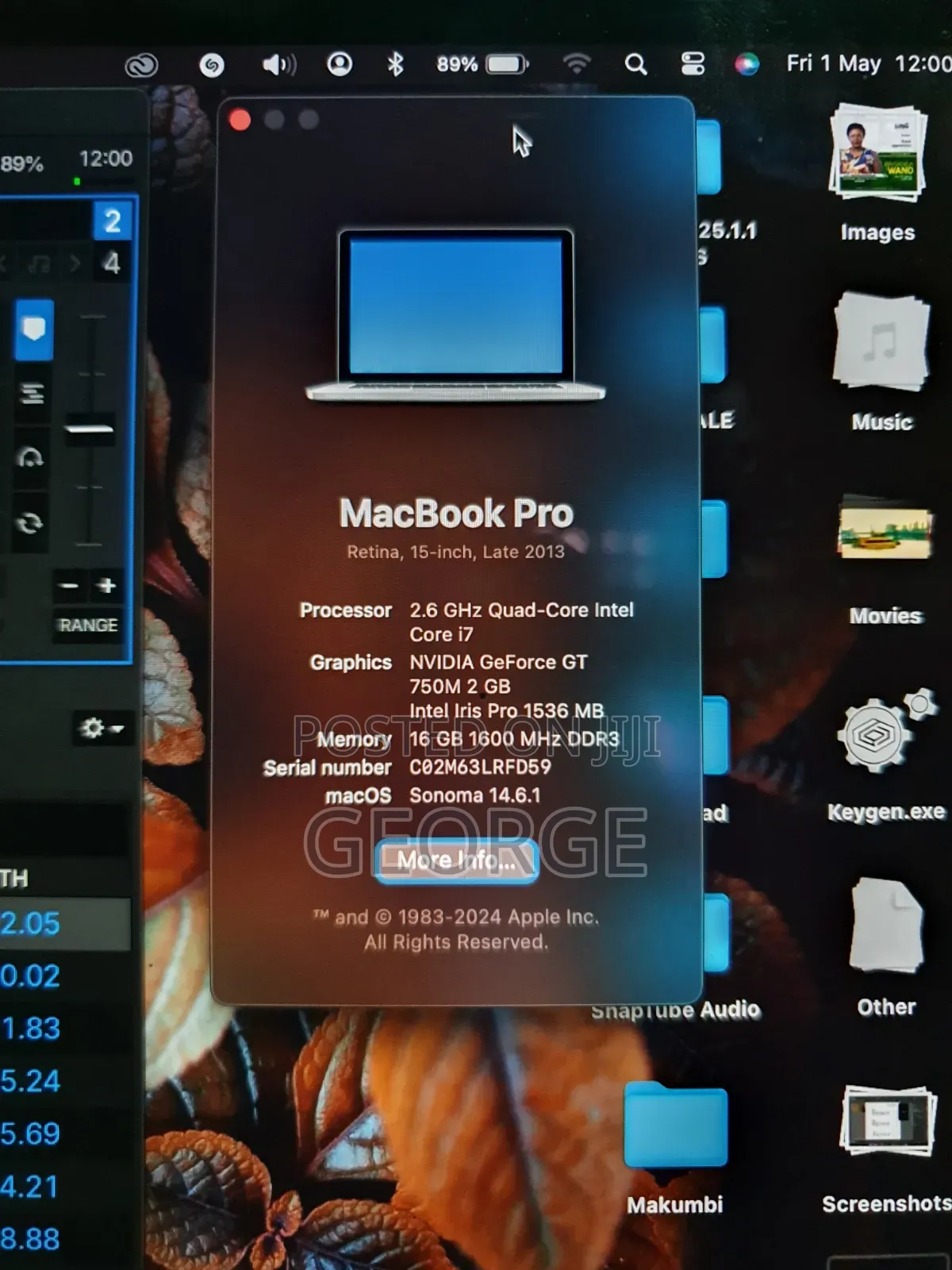
Task: Open Creative Cloud menu bar icon
Action: click(x=141, y=65)
